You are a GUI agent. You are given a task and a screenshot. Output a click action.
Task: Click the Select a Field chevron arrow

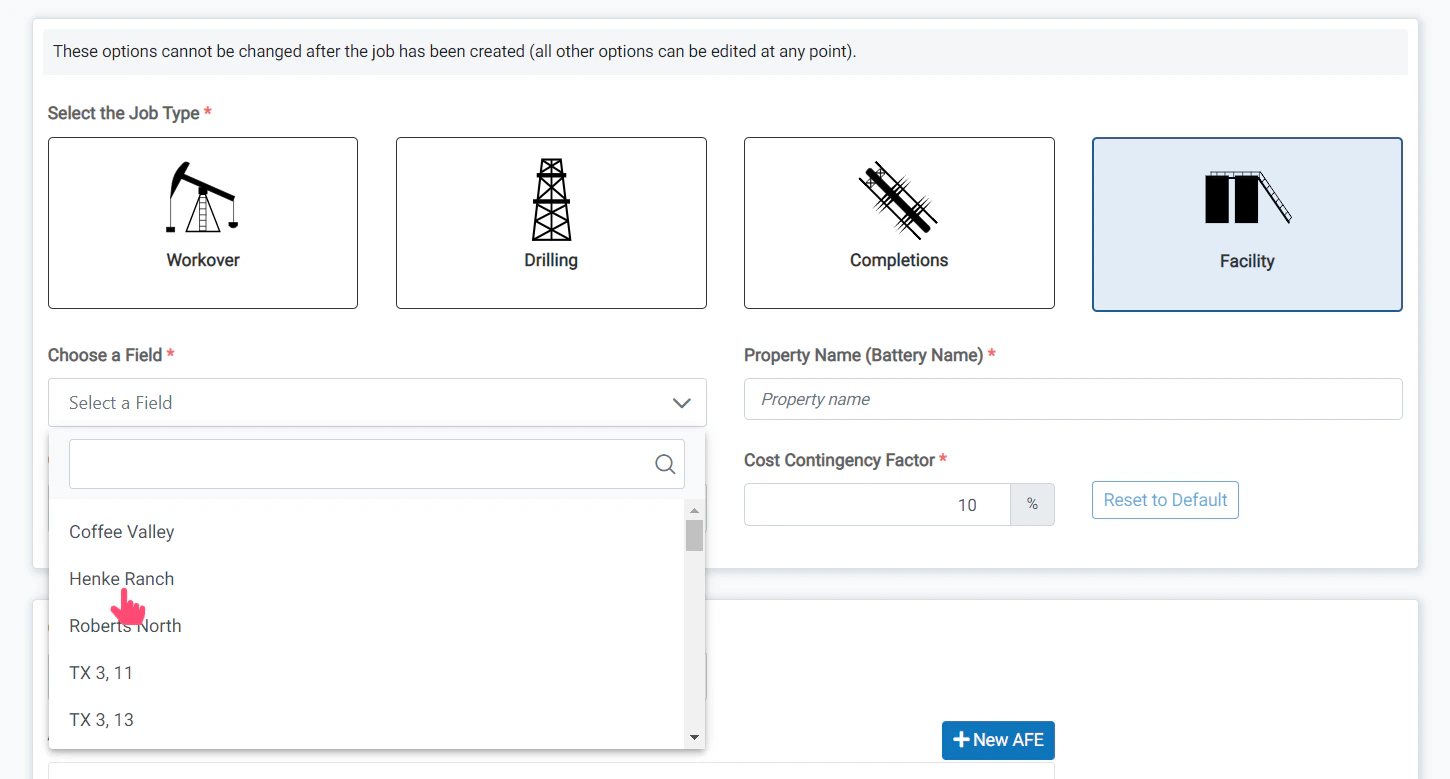click(x=681, y=403)
